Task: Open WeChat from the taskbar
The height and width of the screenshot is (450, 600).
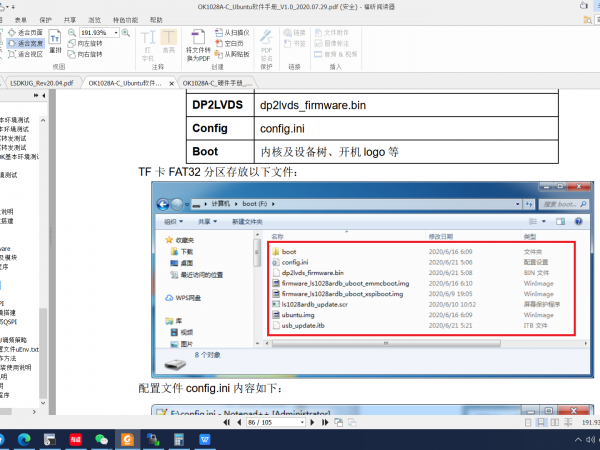Action: (x=101, y=438)
